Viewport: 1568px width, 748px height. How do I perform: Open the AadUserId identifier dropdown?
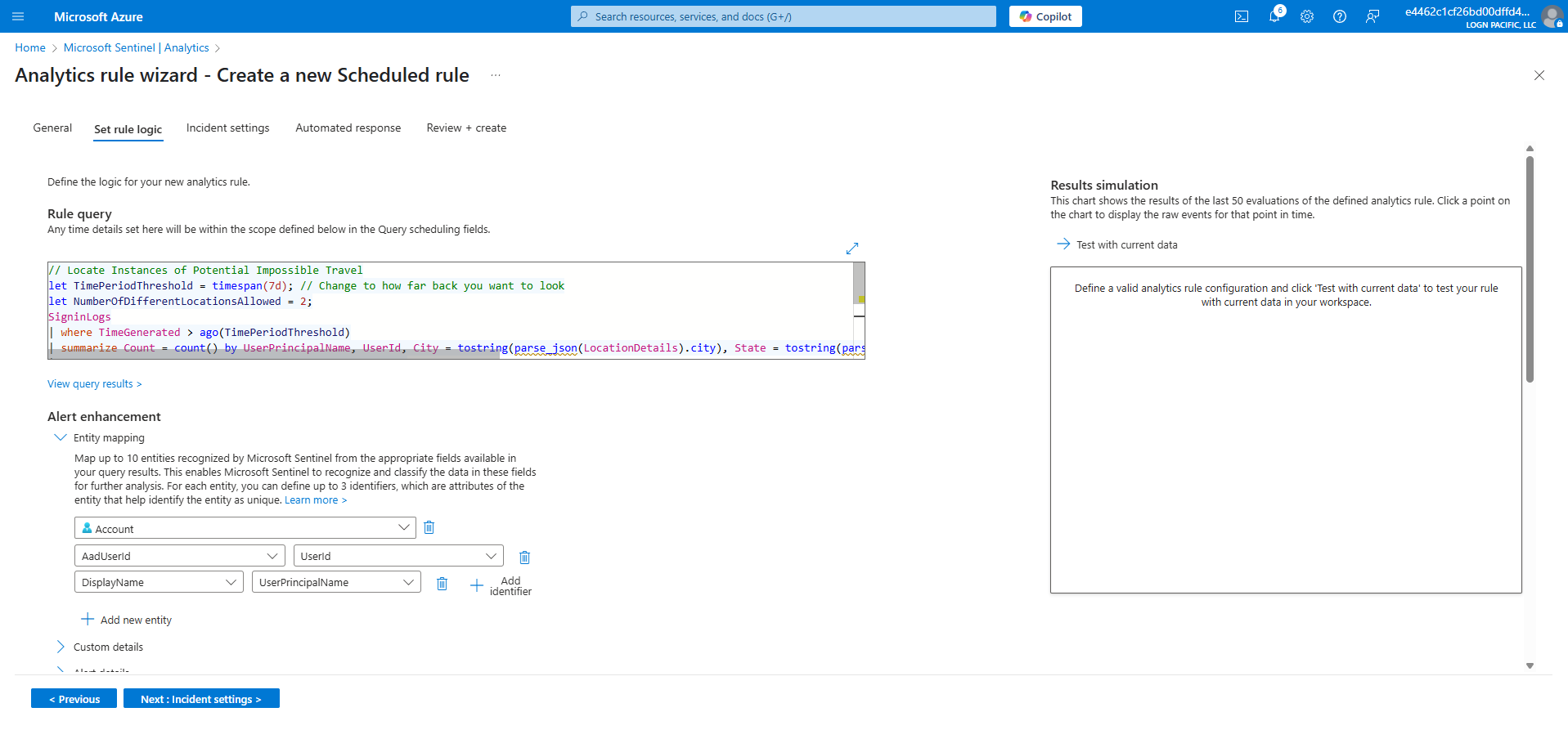click(180, 556)
